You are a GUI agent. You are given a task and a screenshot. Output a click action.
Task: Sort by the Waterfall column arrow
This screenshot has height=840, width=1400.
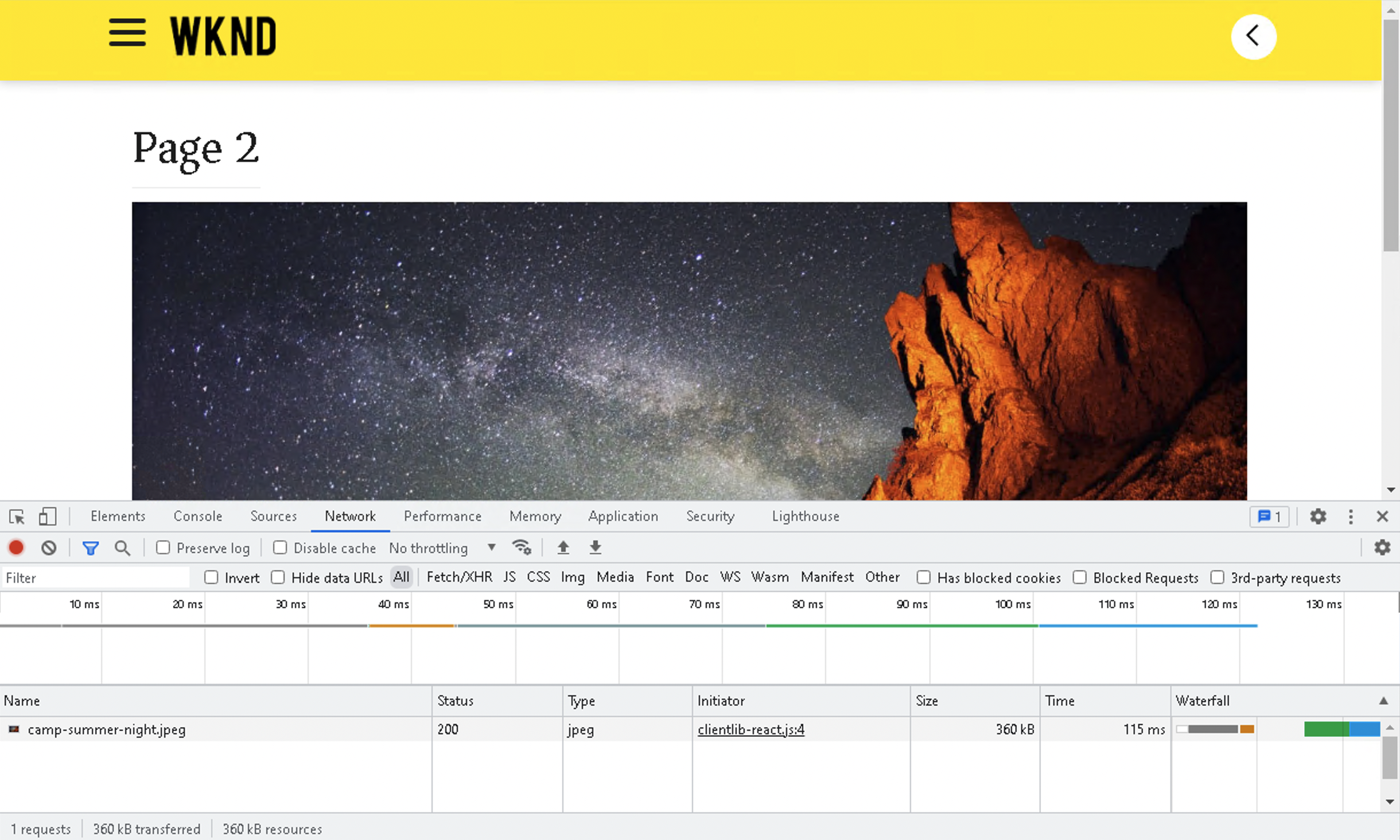pos(1383,701)
